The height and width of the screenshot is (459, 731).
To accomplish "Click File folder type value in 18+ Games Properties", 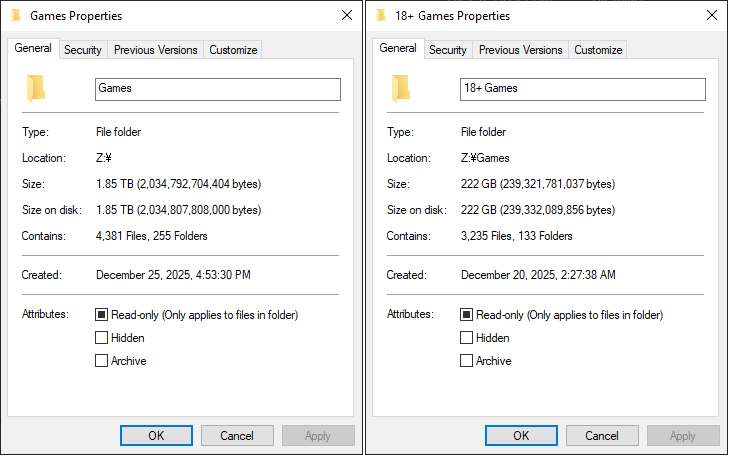I will [x=483, y=132].
